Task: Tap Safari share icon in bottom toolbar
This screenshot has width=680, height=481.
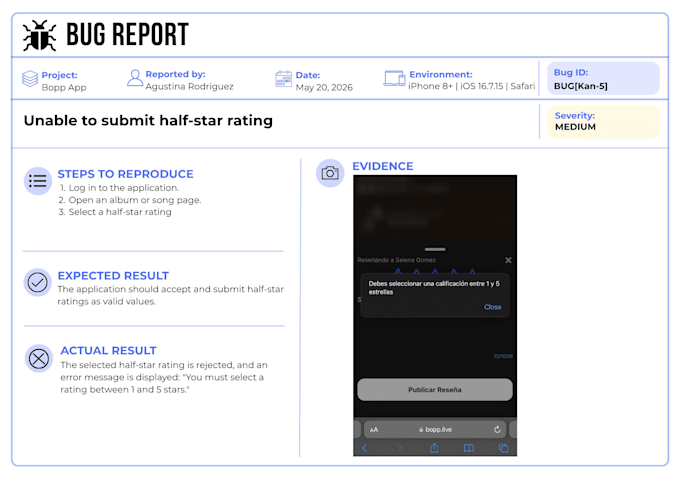Action: 434,448
